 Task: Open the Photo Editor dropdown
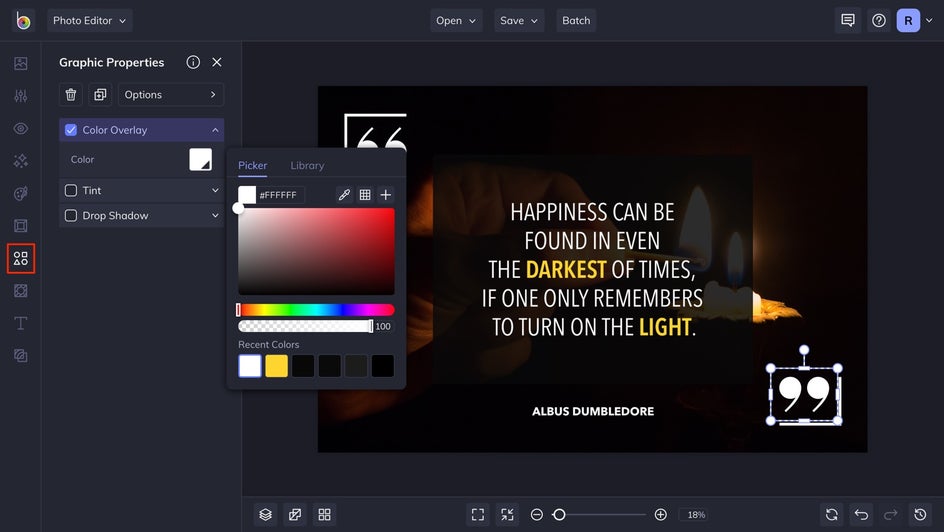90,20
